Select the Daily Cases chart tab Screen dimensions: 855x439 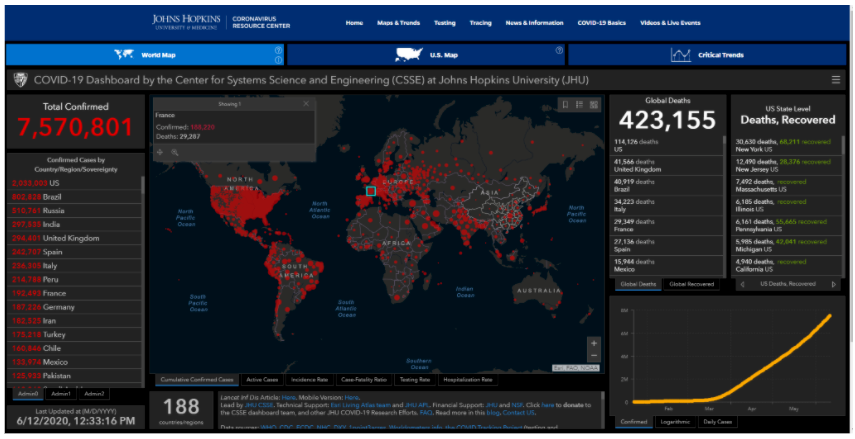[717, 422]
